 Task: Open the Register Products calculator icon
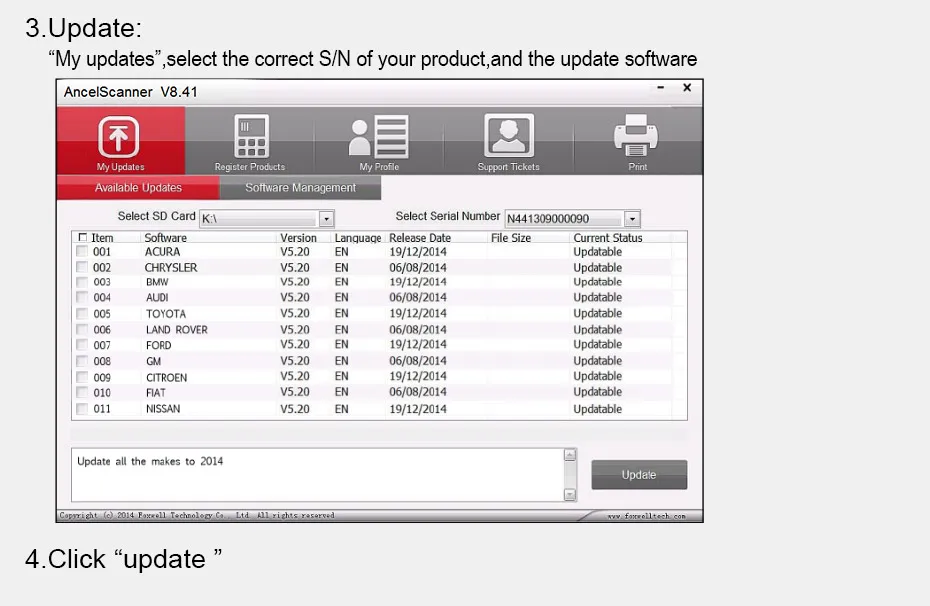(x=251, y=136)
